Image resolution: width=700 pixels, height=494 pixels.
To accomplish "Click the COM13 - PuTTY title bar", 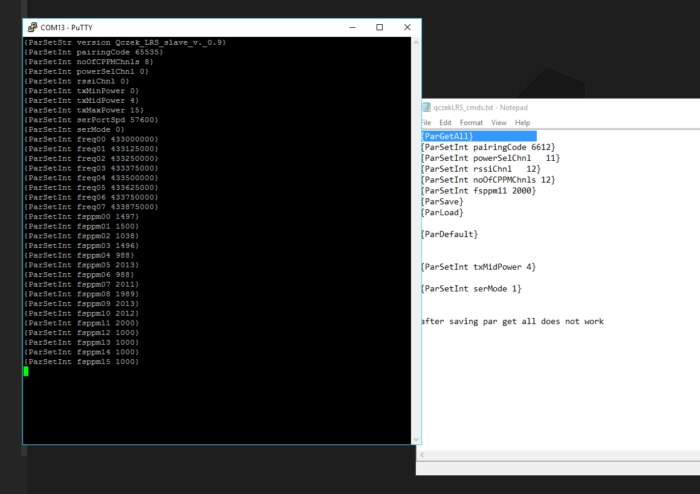I will 180,27.
